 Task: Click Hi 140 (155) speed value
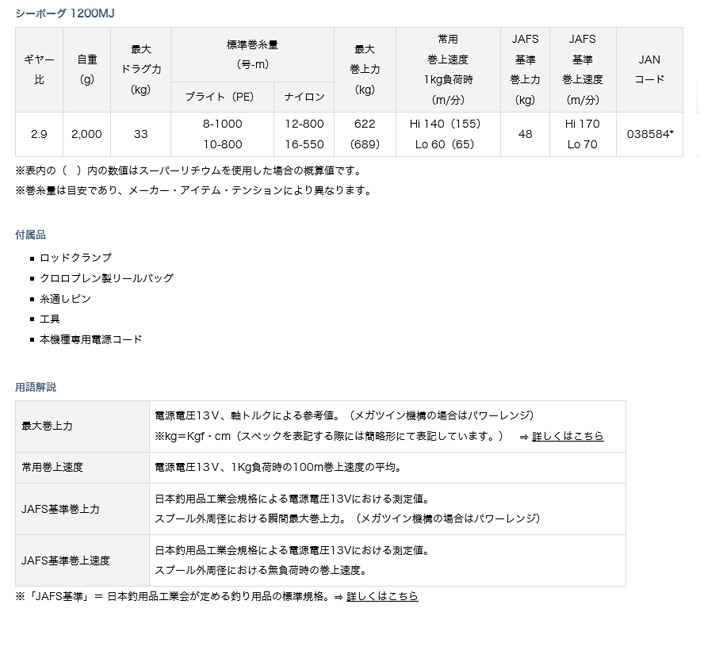coord(445,124)
